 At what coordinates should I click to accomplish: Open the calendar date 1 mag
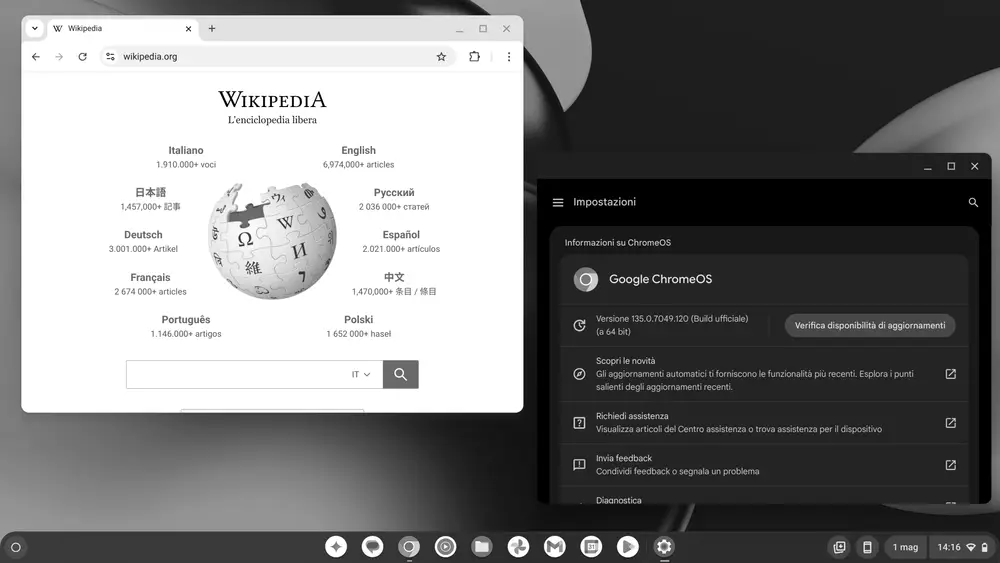pyautogui.click(x=905, y=547)
